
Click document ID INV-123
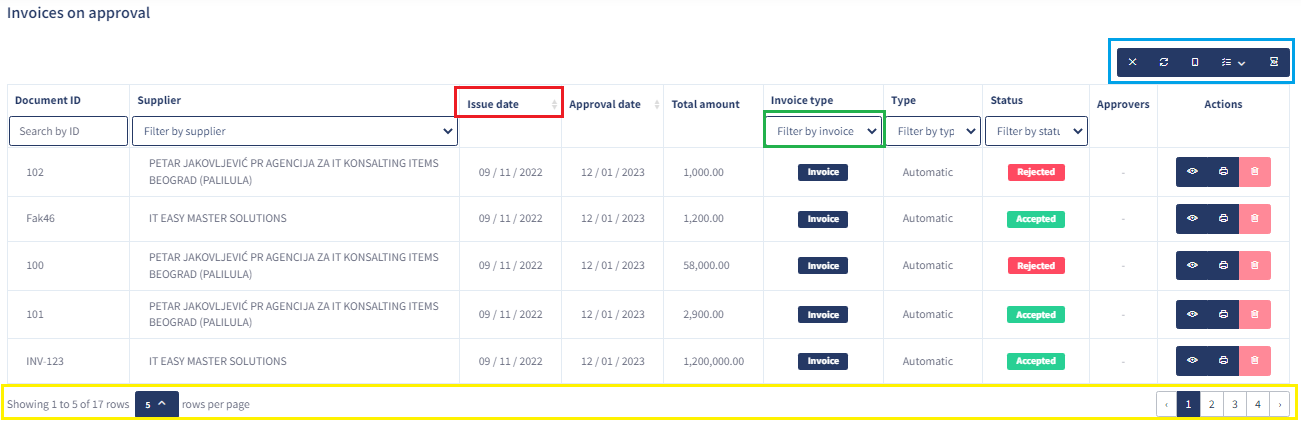click(x=44, y=361)
